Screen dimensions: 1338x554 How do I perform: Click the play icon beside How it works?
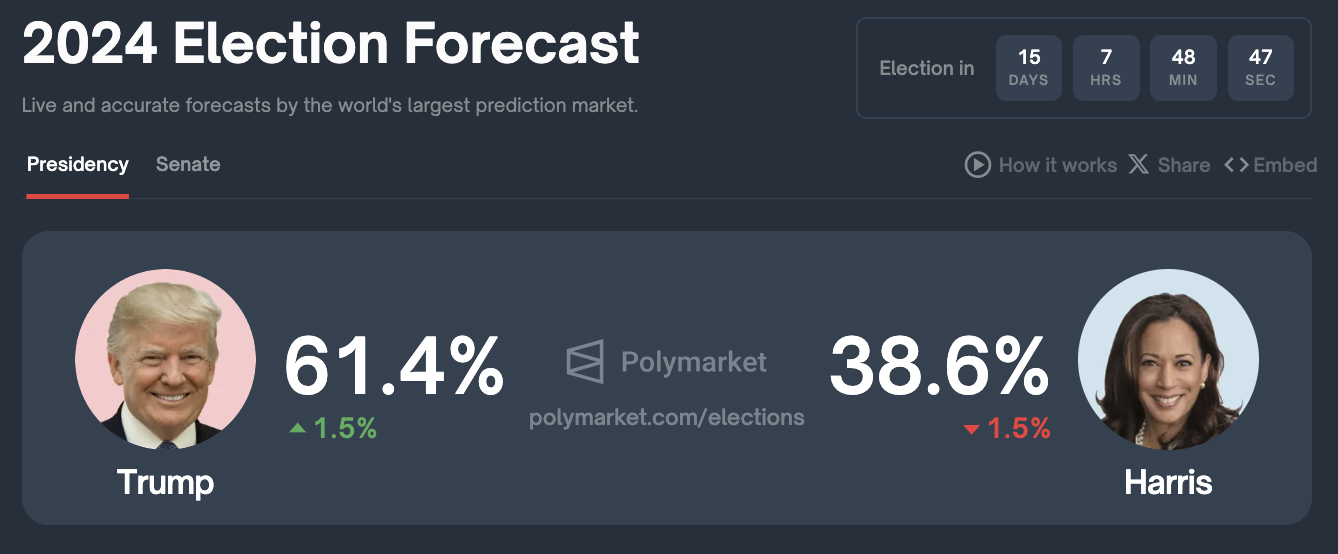(977, 165)
